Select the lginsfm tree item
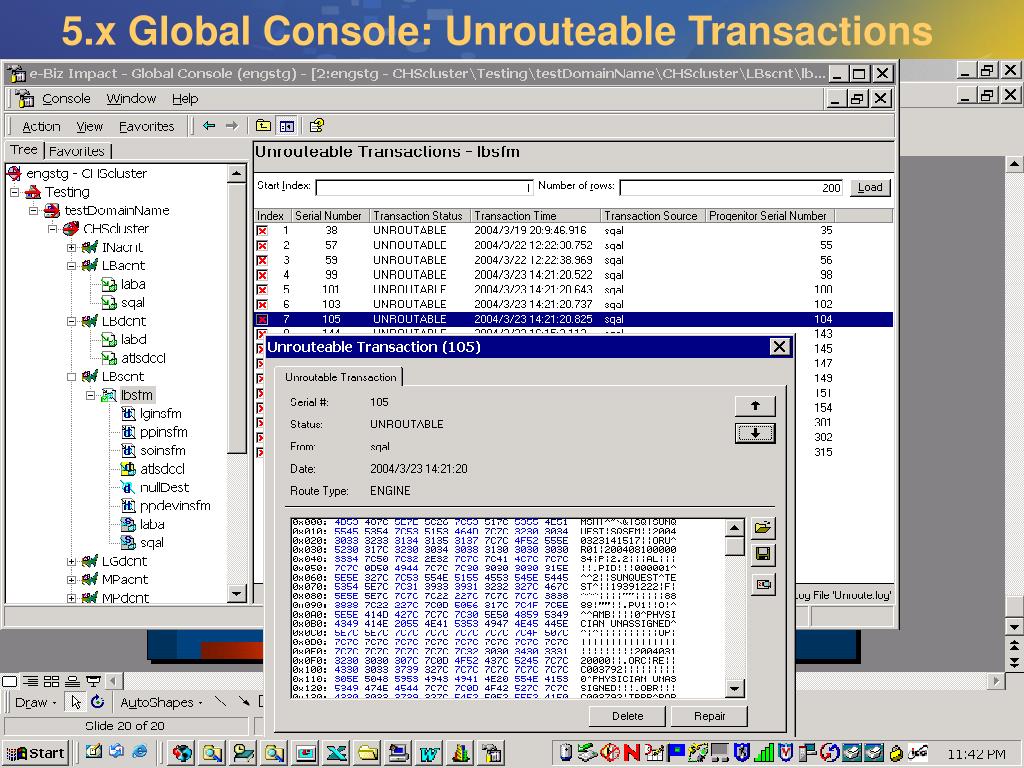Viewport: 1024px width, 768px height. click(x=161, y=413)
